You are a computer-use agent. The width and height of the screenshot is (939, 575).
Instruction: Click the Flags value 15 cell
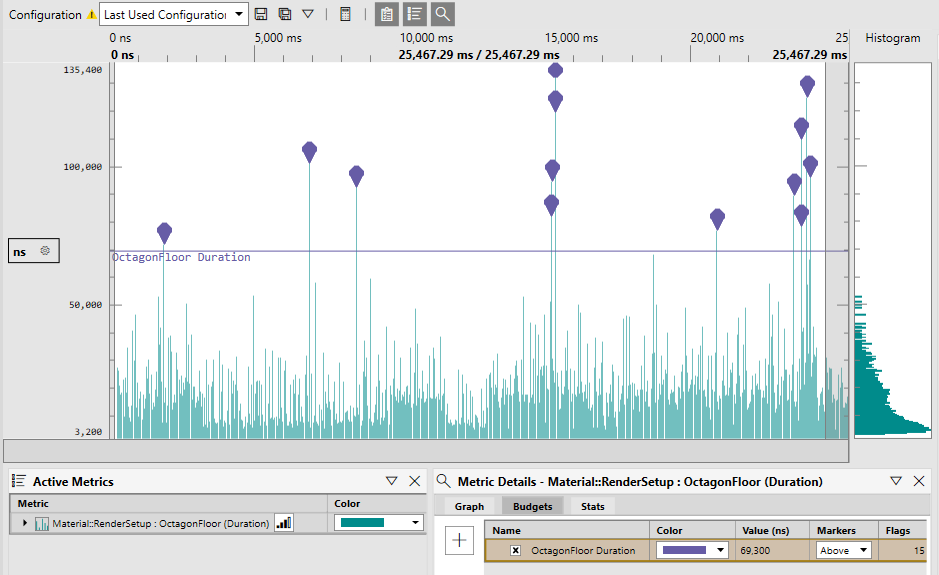902,550
